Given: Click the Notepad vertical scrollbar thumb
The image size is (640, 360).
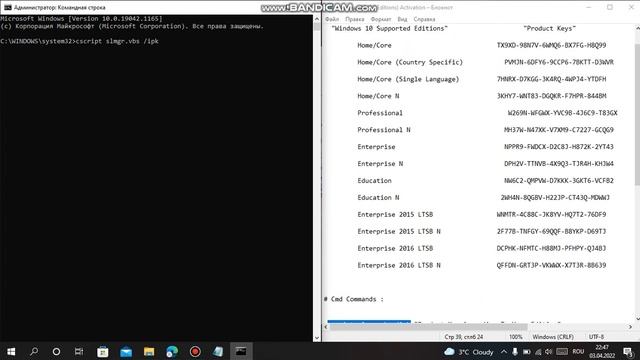Looking at the screenshot, I should 638,114.
